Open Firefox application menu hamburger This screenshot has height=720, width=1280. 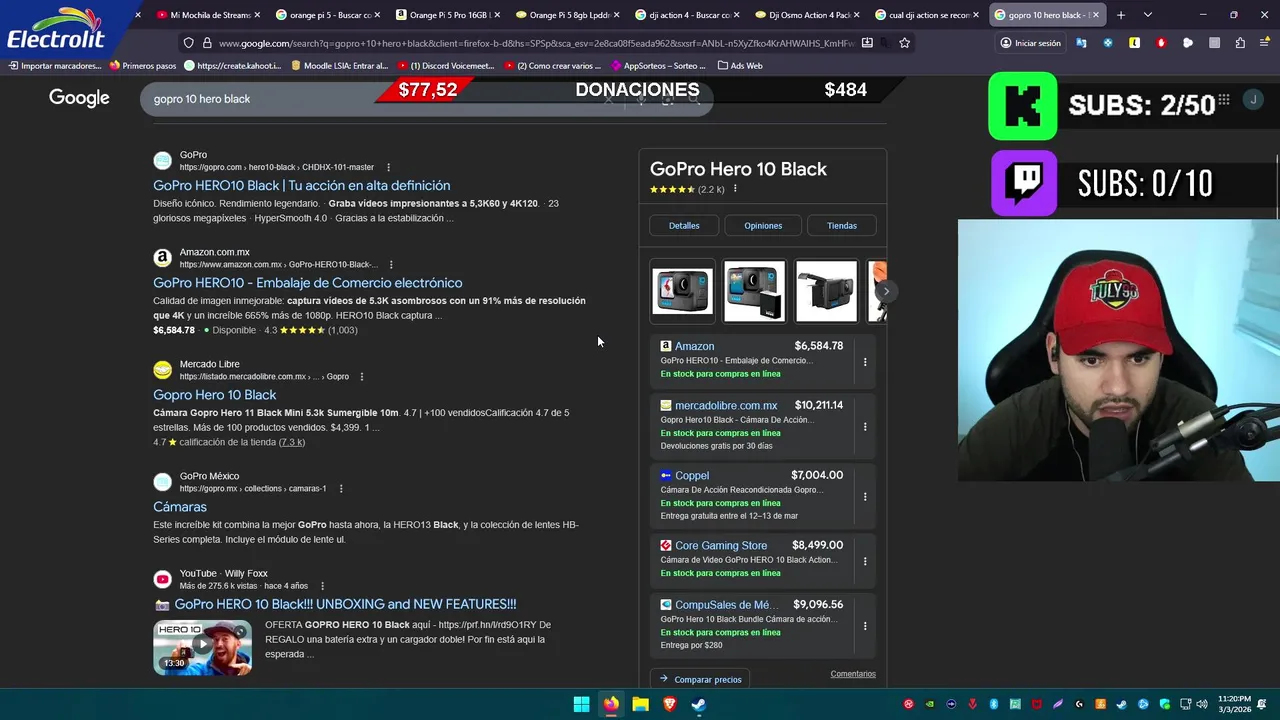click(1265, 43)
